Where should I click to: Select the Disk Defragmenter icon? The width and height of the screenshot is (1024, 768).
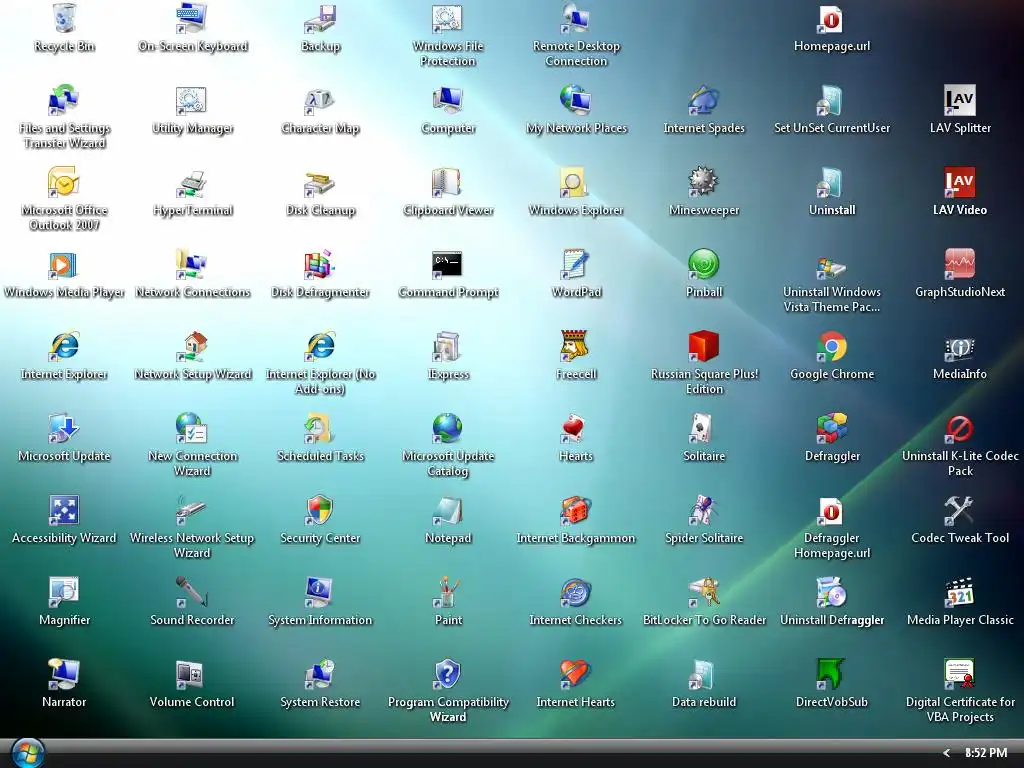pyautogui.click(x=320, y=264)
